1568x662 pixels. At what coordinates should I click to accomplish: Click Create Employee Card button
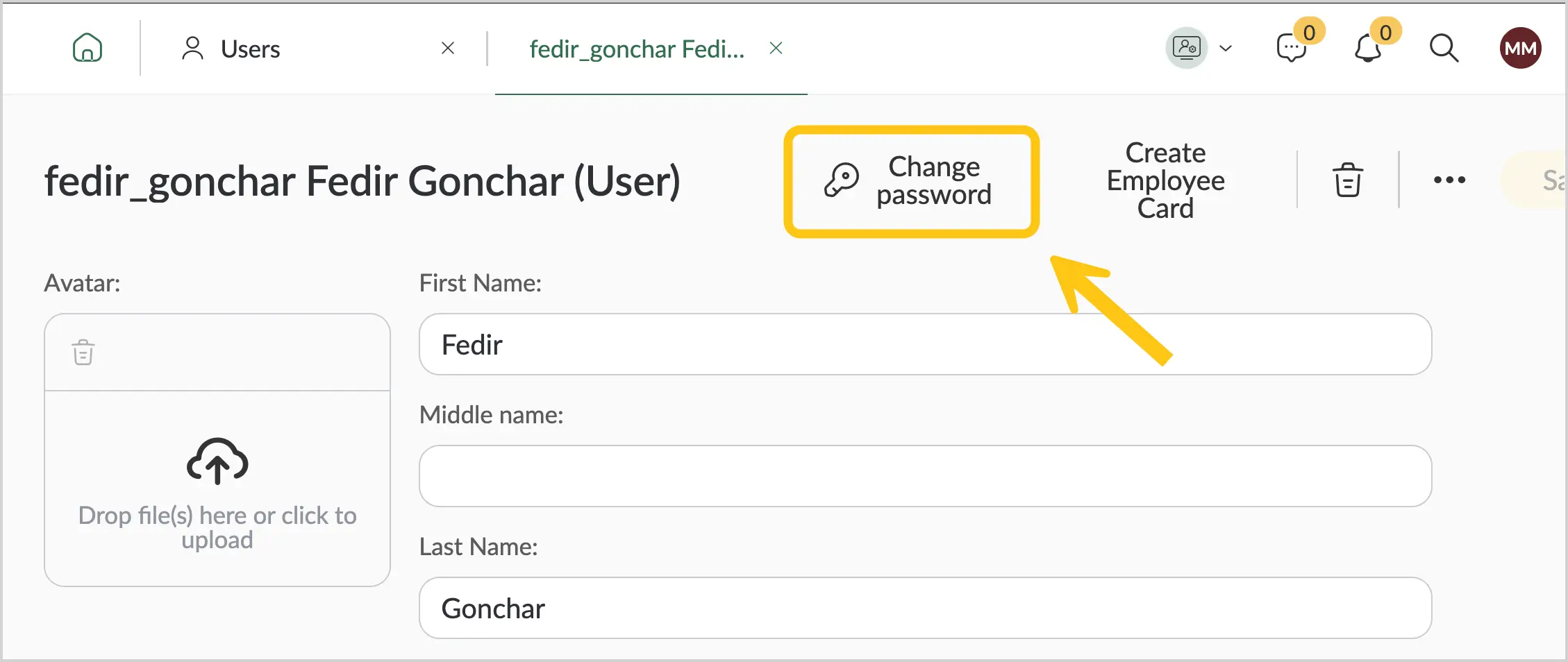pyautogui.click(x=1165, y=180)
